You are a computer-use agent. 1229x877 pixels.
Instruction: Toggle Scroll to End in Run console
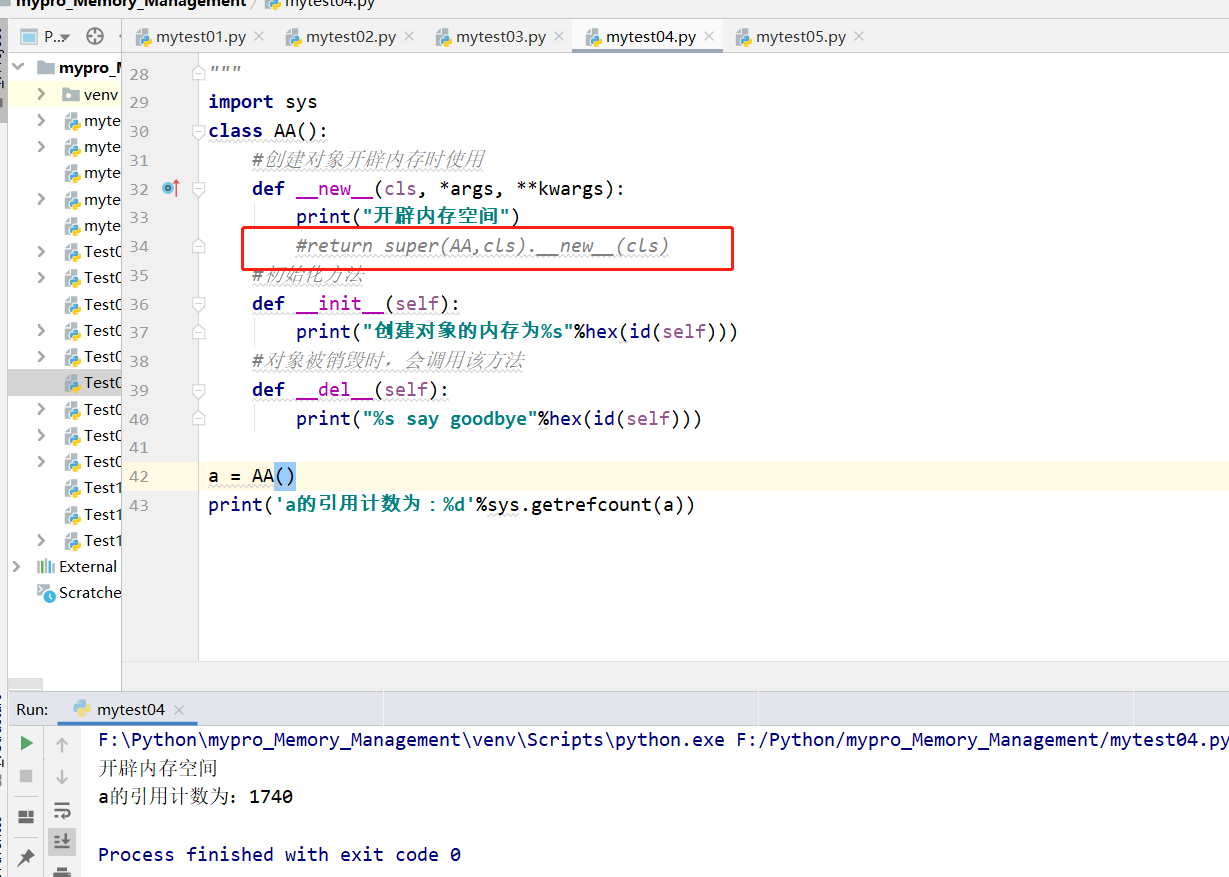[62, 841]
